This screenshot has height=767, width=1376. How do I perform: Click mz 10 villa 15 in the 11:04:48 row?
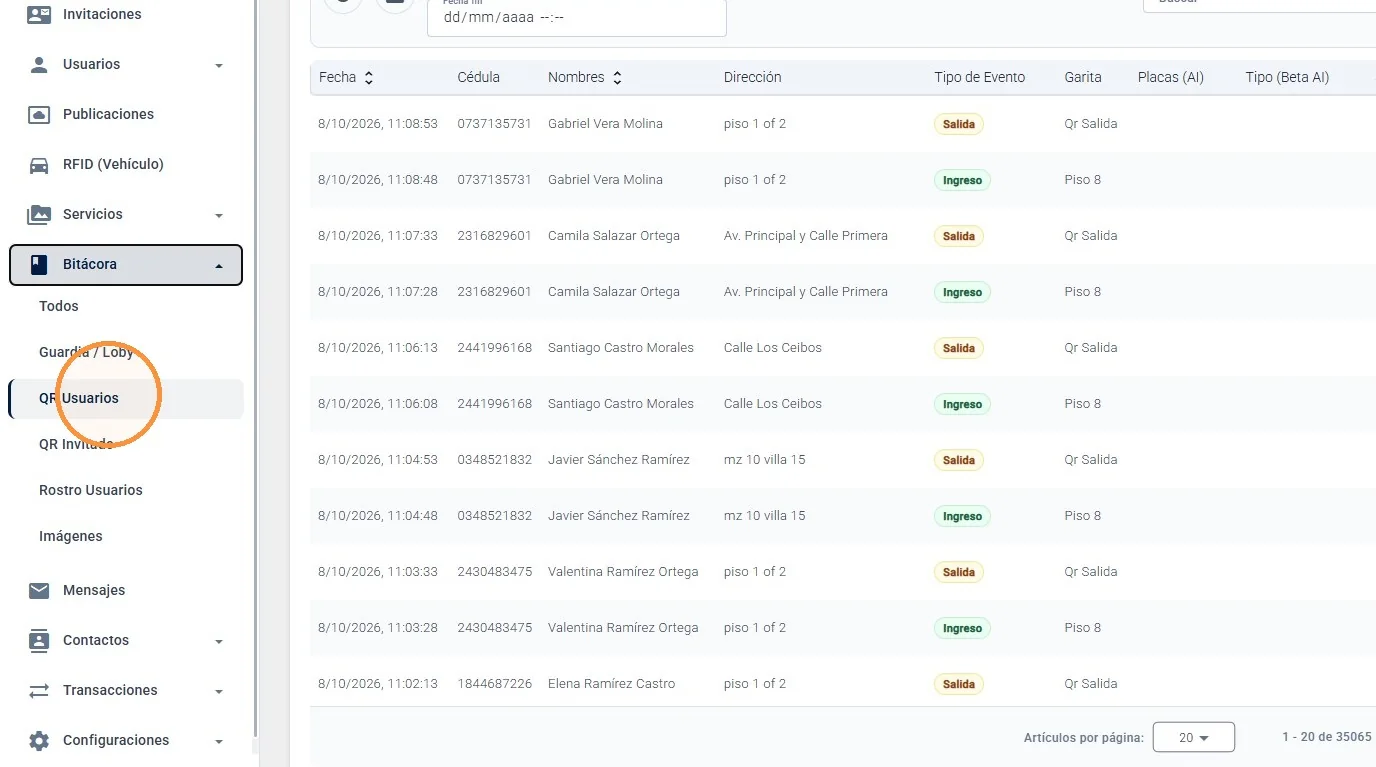pos(765,516)
